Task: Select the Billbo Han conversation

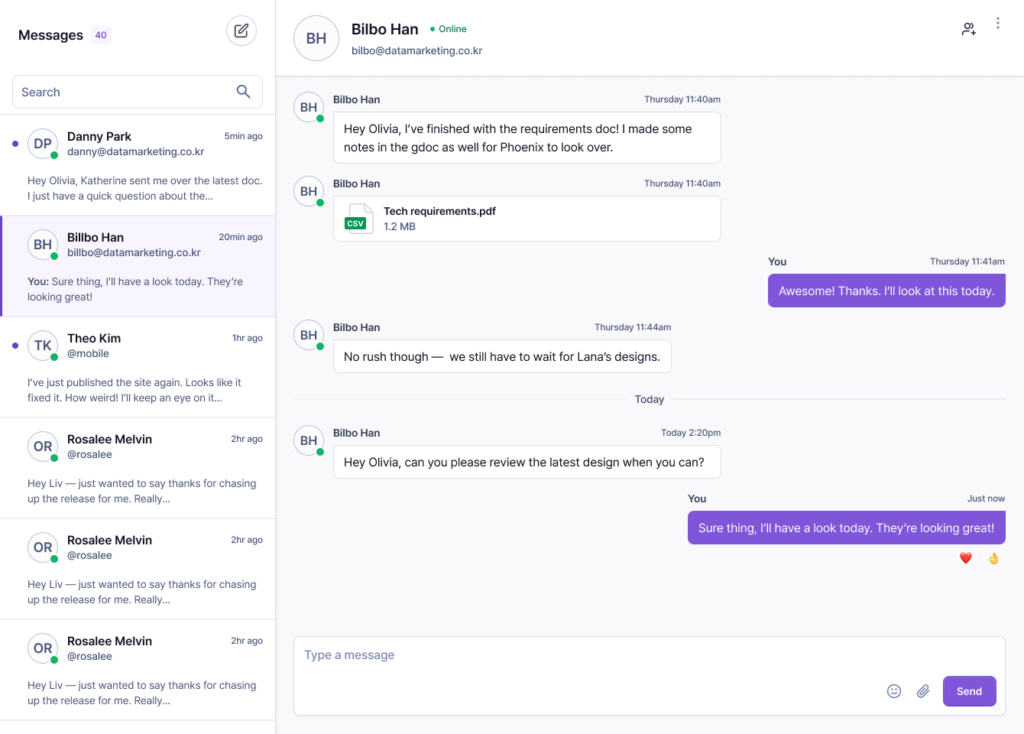Action: 138,266
